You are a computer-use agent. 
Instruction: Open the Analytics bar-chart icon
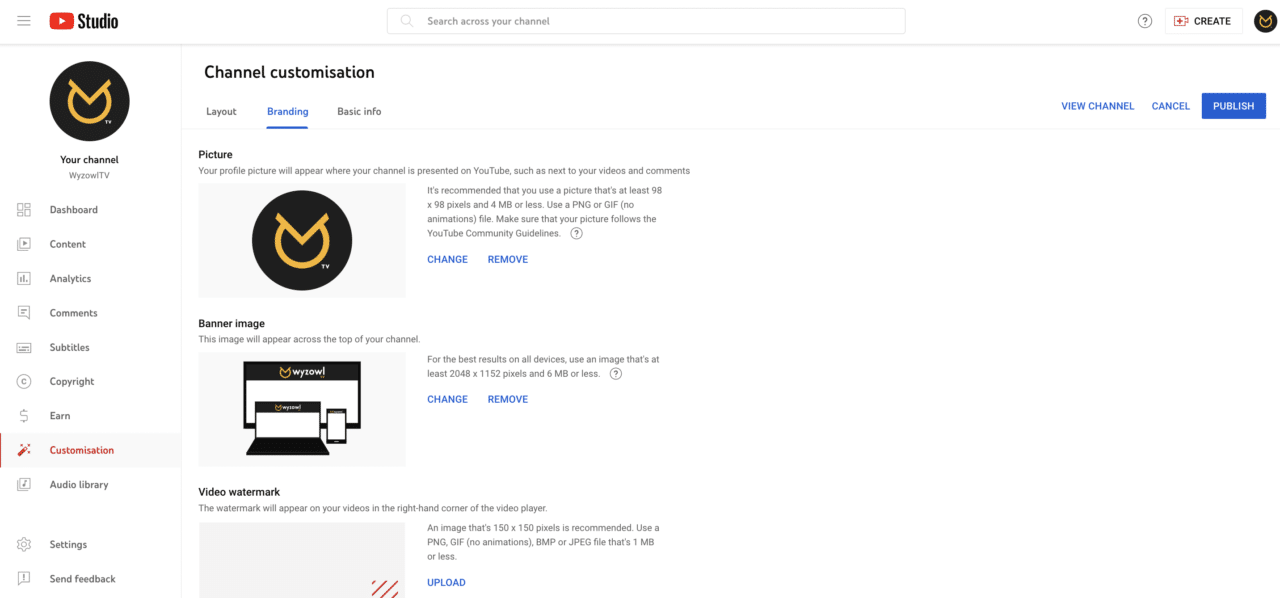click(x=24, y=278)
